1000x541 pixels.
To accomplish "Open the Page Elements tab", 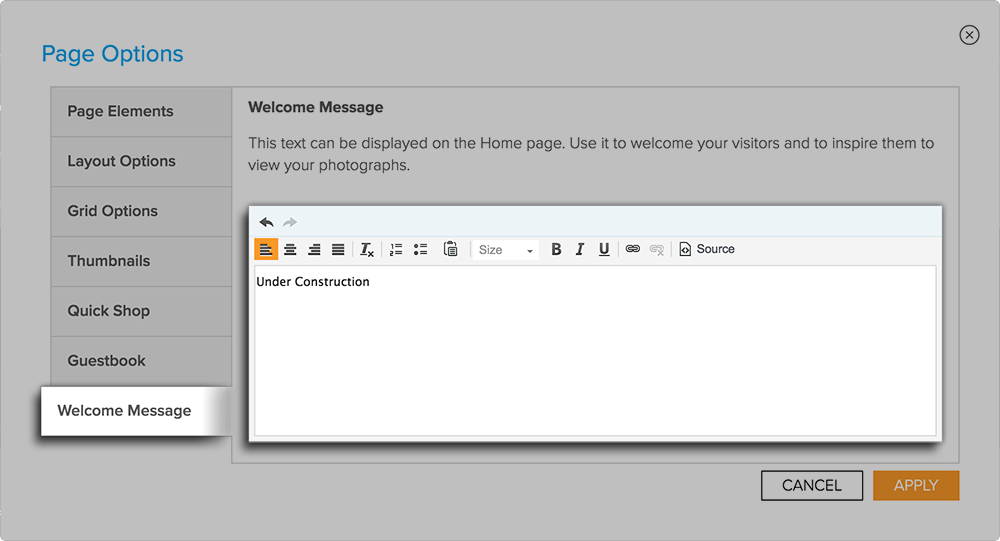I will coord(142,112).
